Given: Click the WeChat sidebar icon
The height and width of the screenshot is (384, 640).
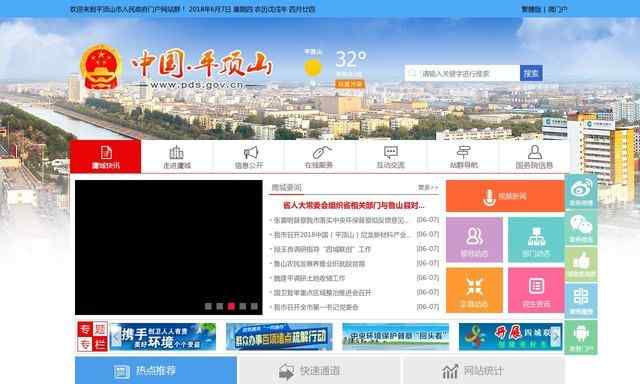Looking at the screenshot, I should tap(581, 228).
